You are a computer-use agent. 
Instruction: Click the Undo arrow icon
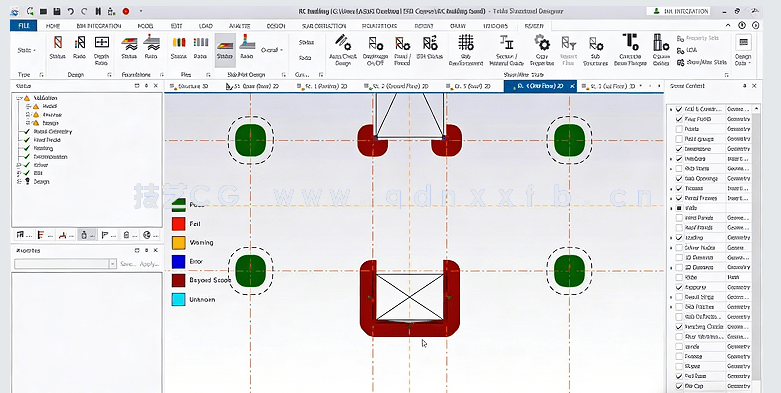click(70, 11)
